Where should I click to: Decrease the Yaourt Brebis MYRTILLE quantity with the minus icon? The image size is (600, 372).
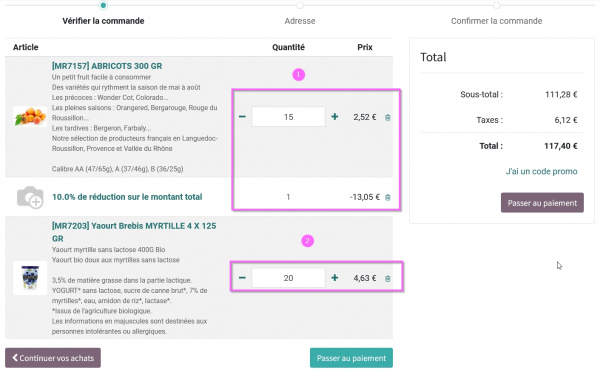[242, 277]
